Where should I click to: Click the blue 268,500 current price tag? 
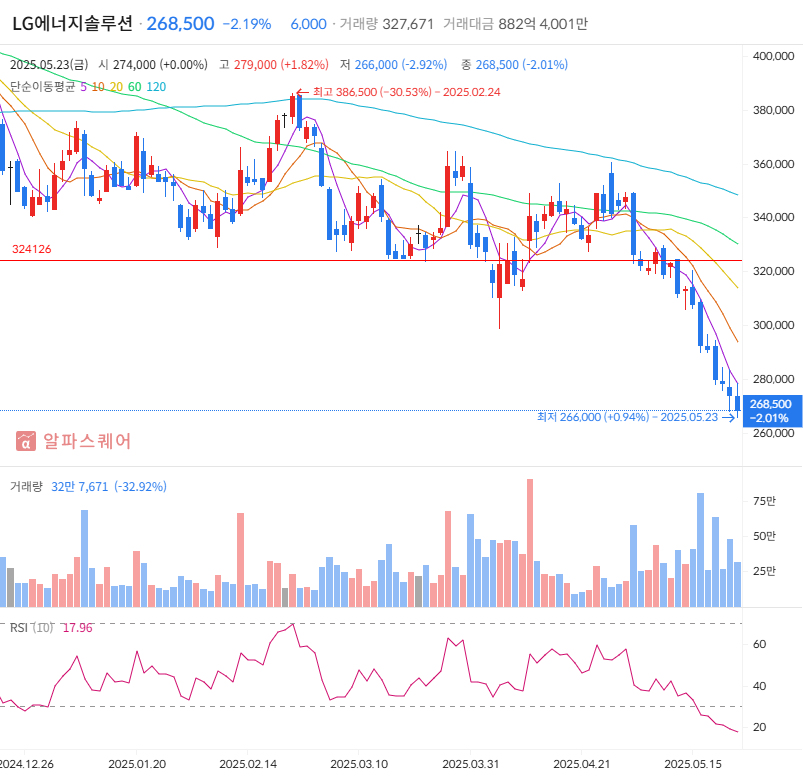772,411
